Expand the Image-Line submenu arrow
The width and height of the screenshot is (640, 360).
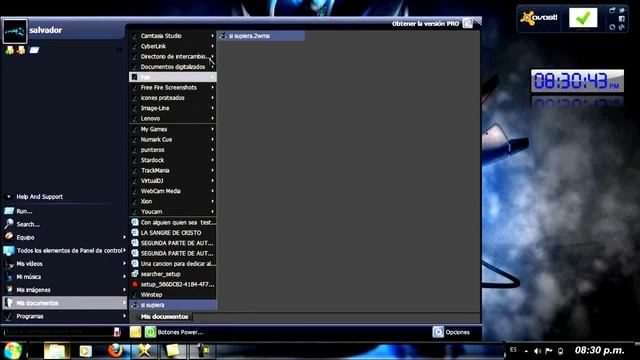tap(213, 108)
